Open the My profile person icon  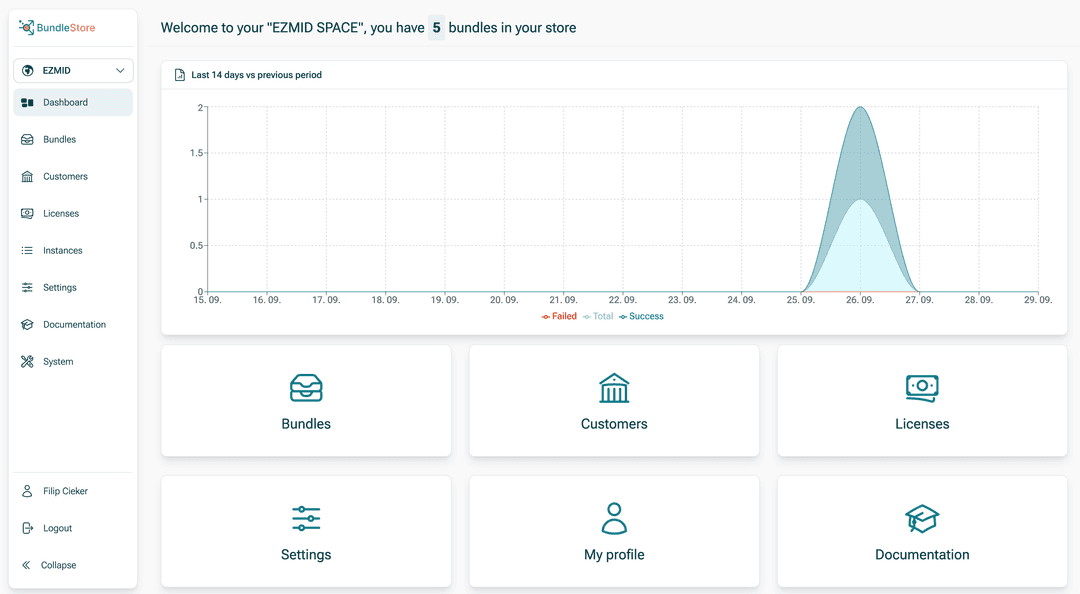click(614, 518)
